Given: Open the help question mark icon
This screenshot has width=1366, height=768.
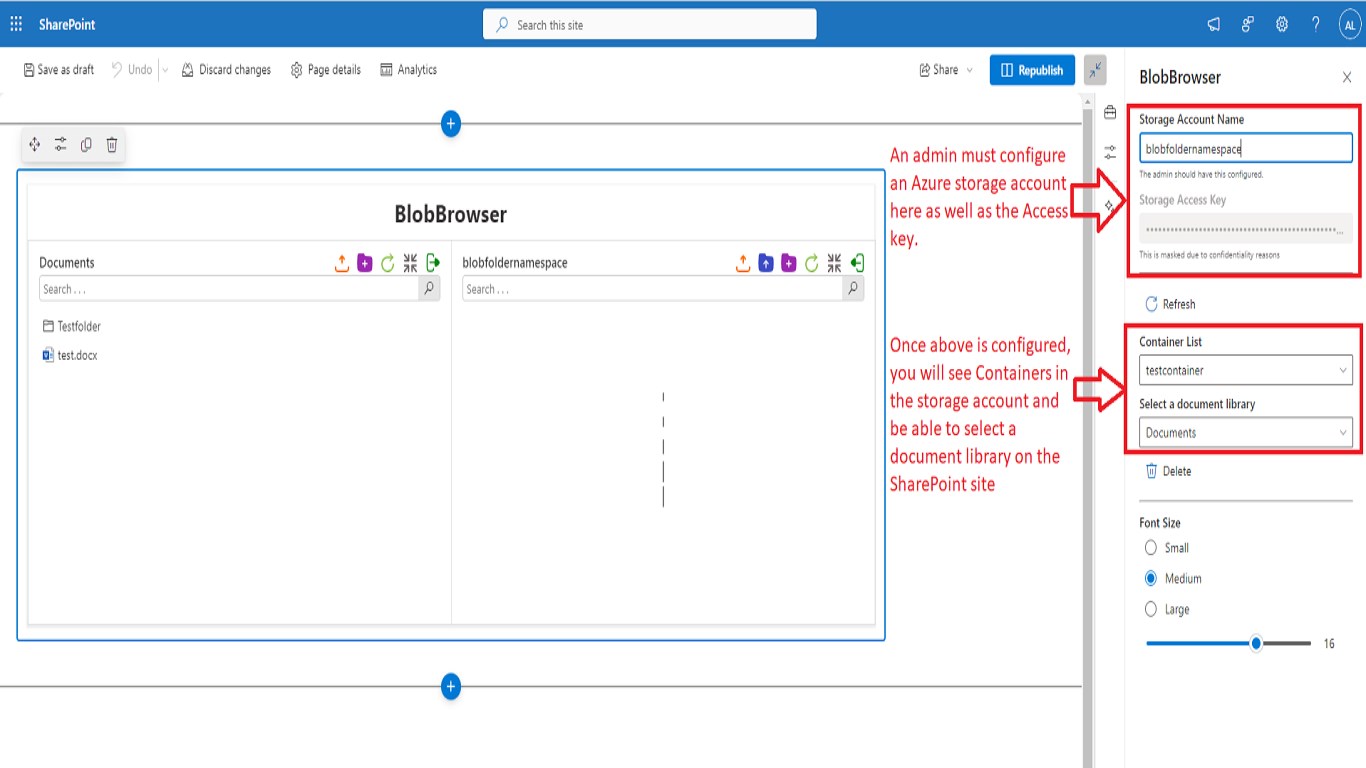Looking at the screenshot, I should 1316,25.
